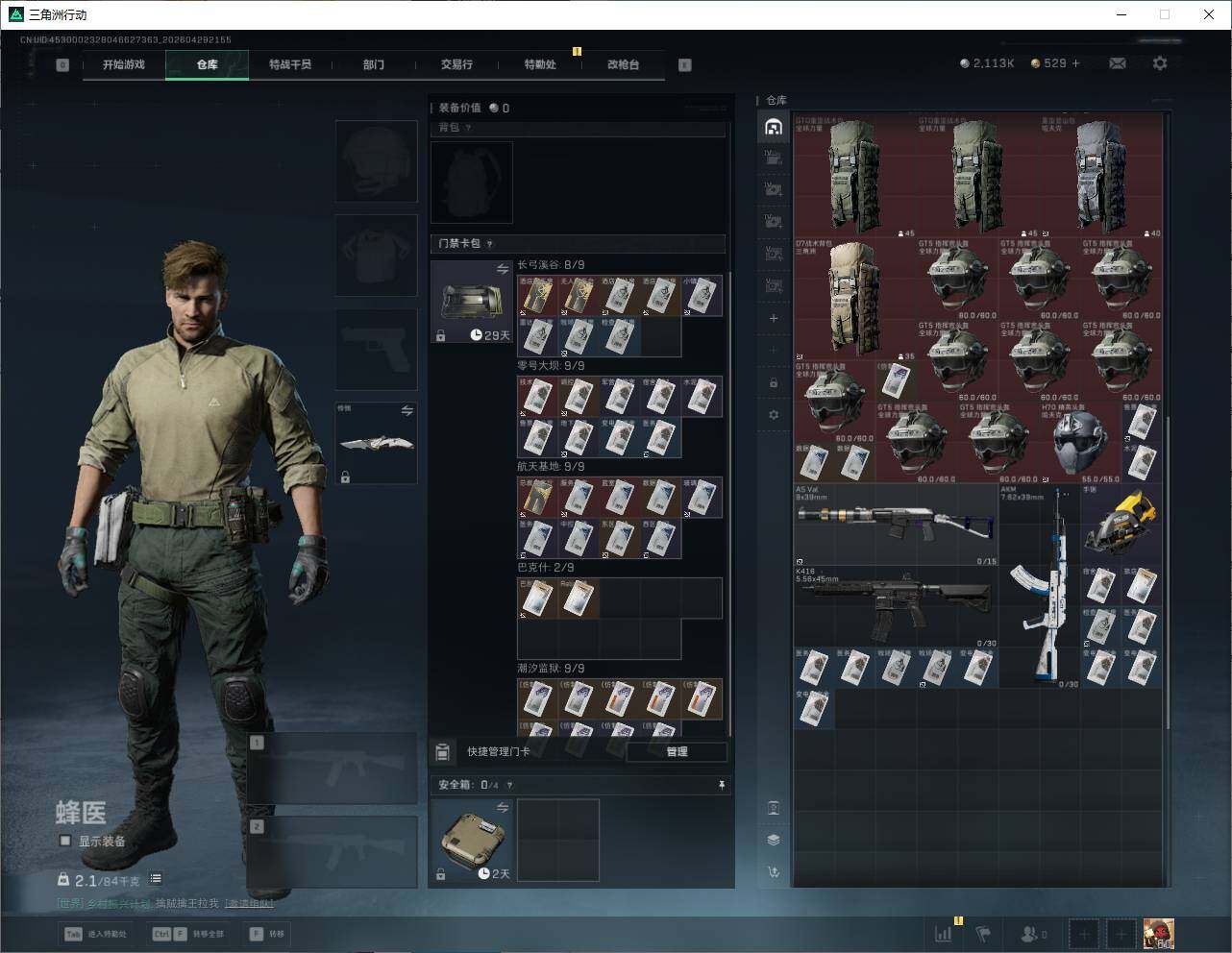Click the warehouse sidebar lock icon

(774, 382)
